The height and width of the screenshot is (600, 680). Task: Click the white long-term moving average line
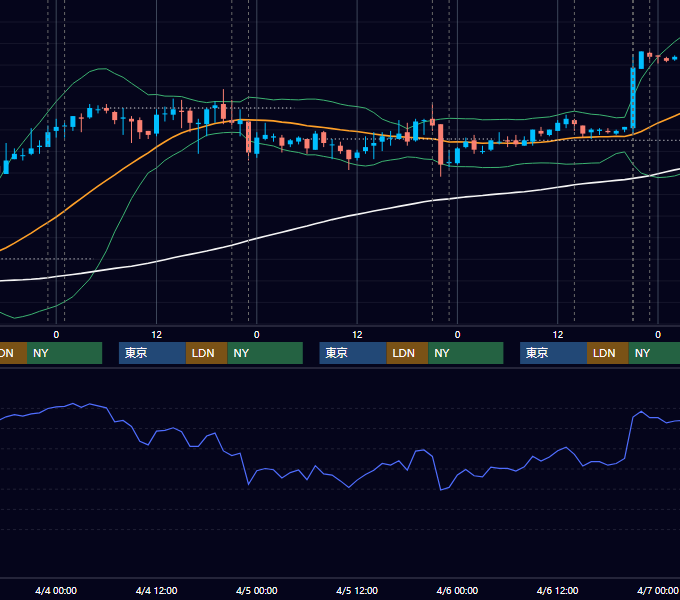tap(357, 214)
